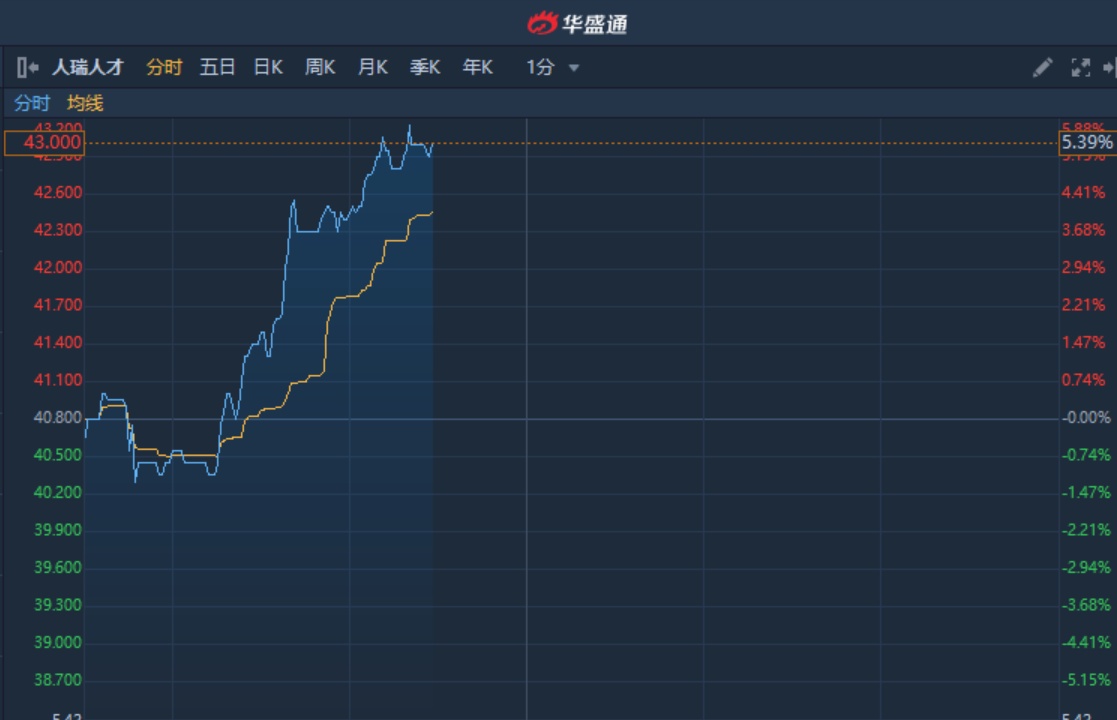Toggle the yellow 均线 average line legend
The image size is (1117, 720).
[x=85, y=103]
